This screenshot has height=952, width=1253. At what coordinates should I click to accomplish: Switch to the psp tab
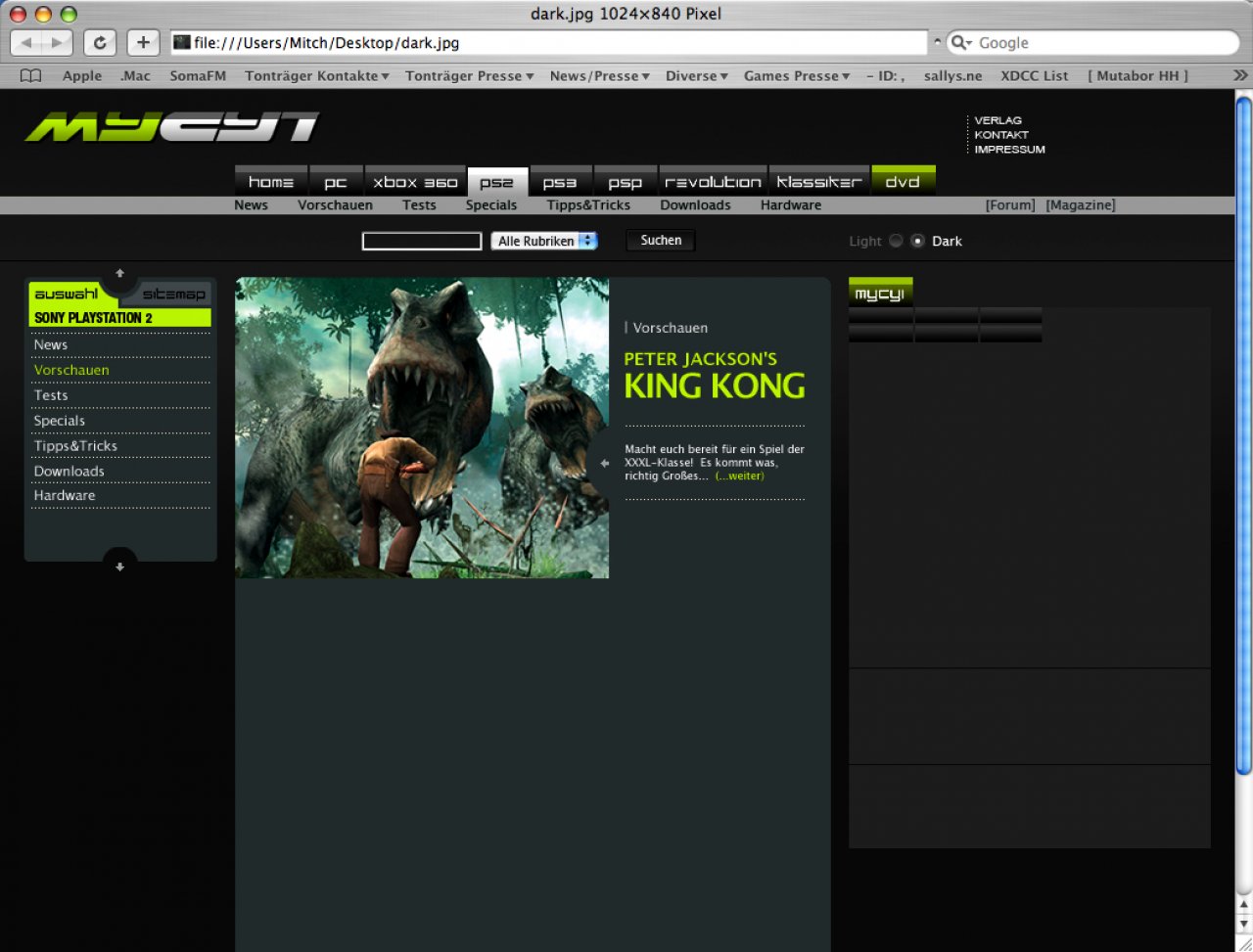[x=625, y=181]
